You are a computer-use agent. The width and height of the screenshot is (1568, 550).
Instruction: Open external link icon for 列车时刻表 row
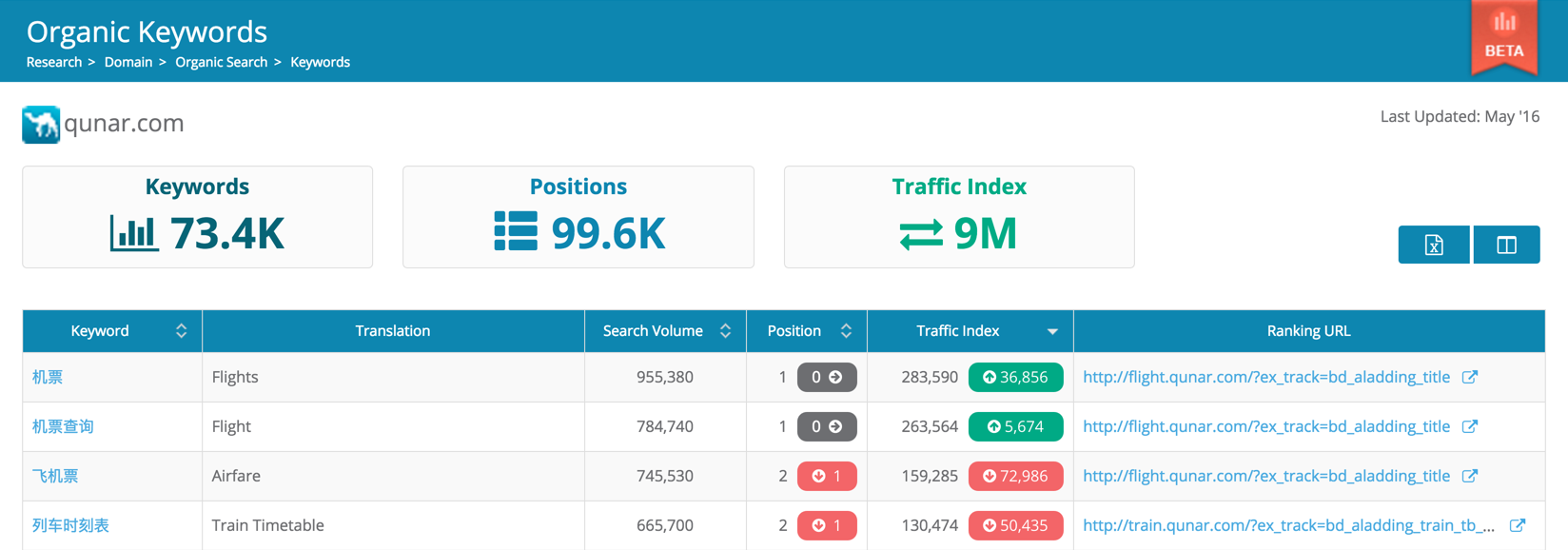point(1518,525)
